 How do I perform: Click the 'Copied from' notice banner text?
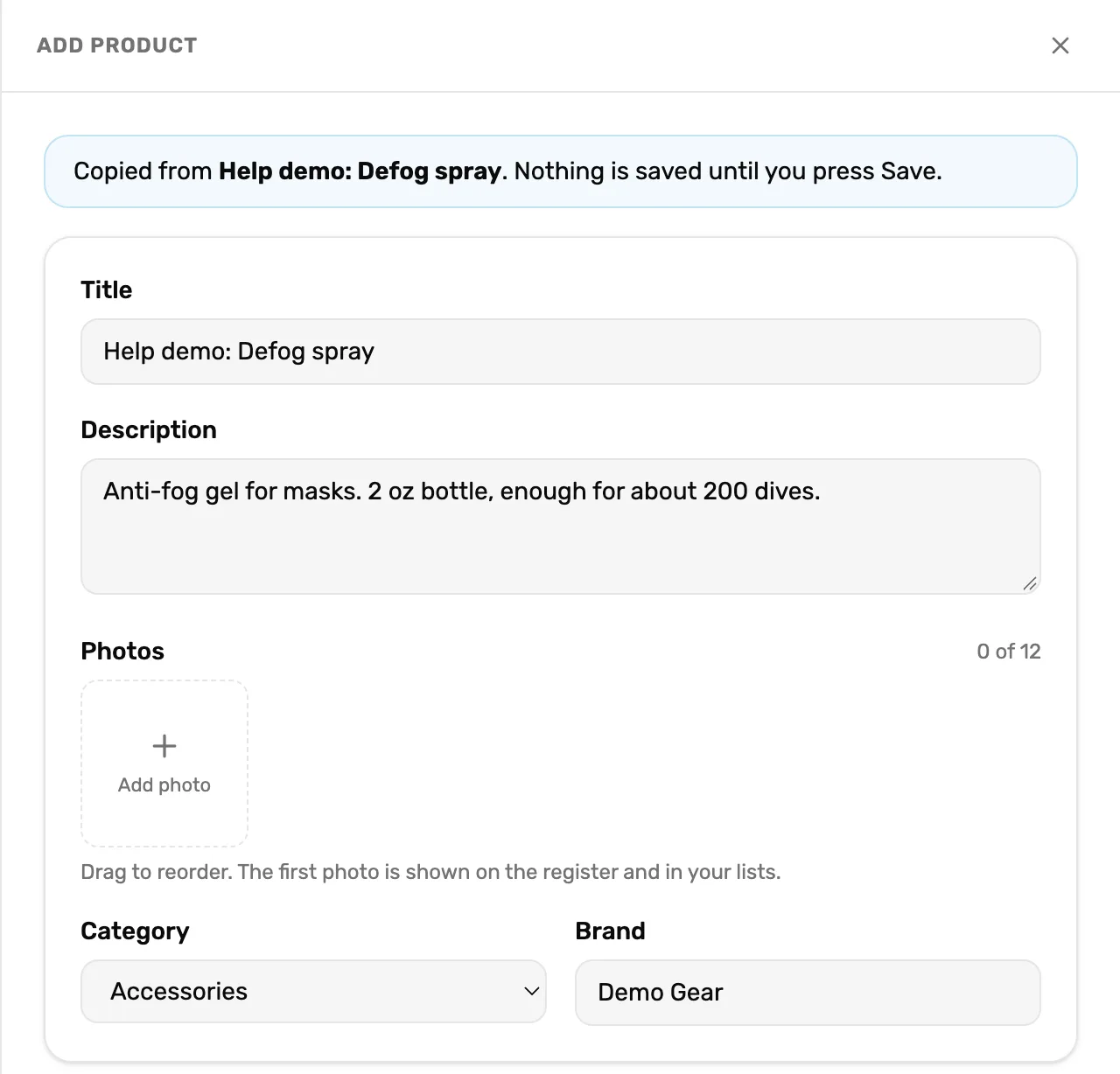(x=507, y=171)
